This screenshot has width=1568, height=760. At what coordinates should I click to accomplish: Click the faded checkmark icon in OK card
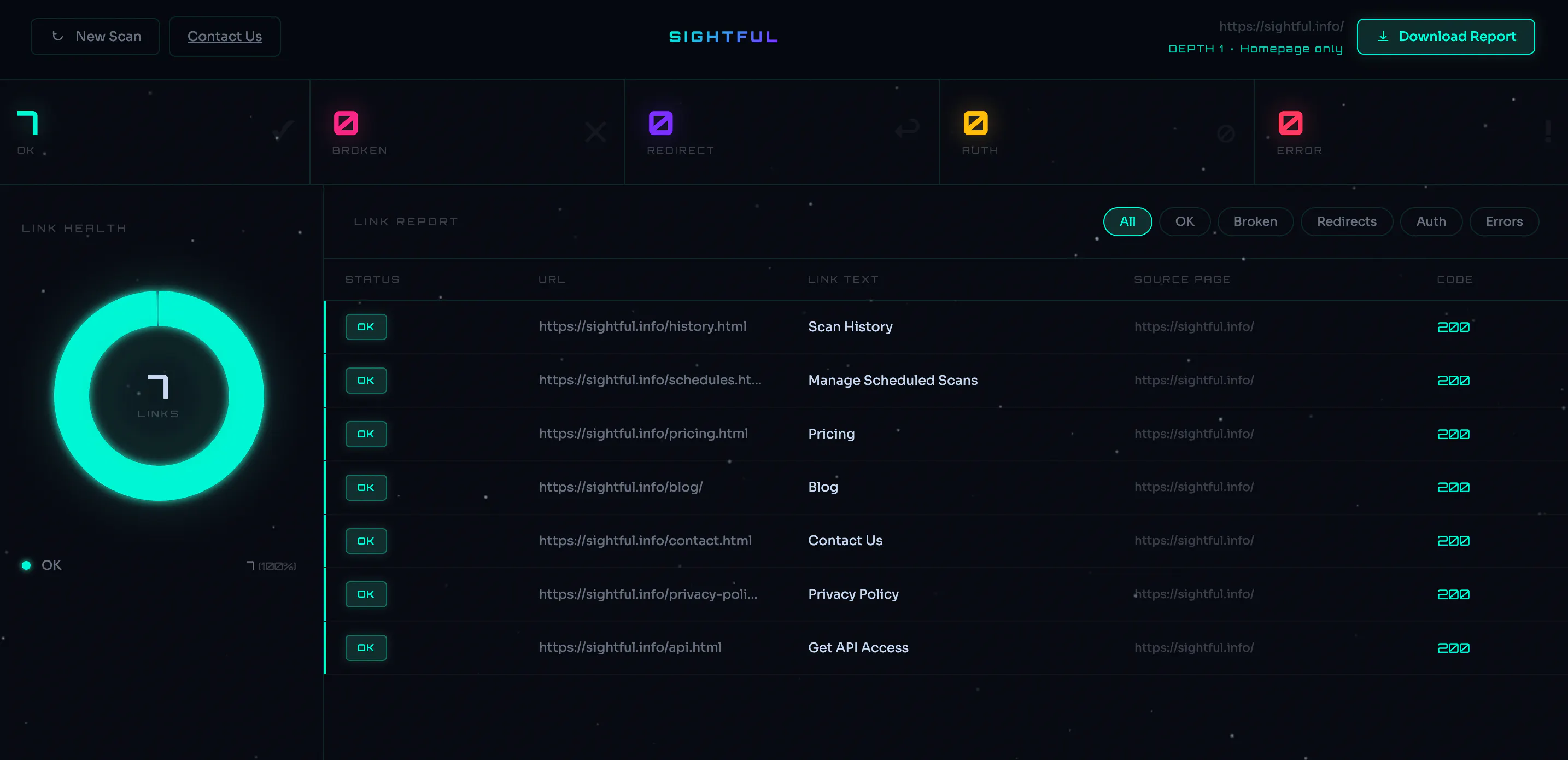(283, 130)
